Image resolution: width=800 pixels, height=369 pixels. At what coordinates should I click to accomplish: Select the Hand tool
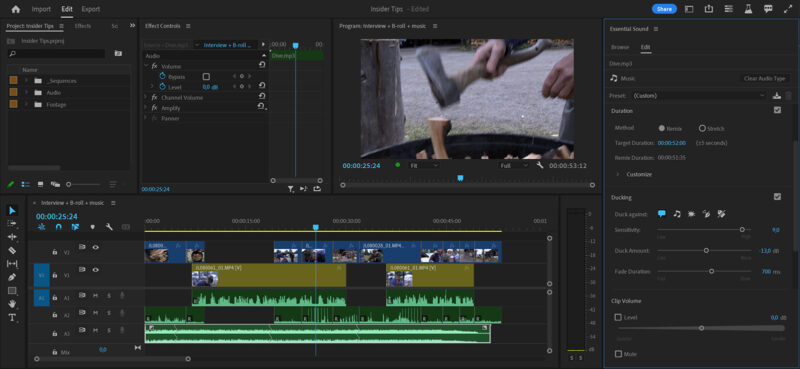click(x=12, y=304)
